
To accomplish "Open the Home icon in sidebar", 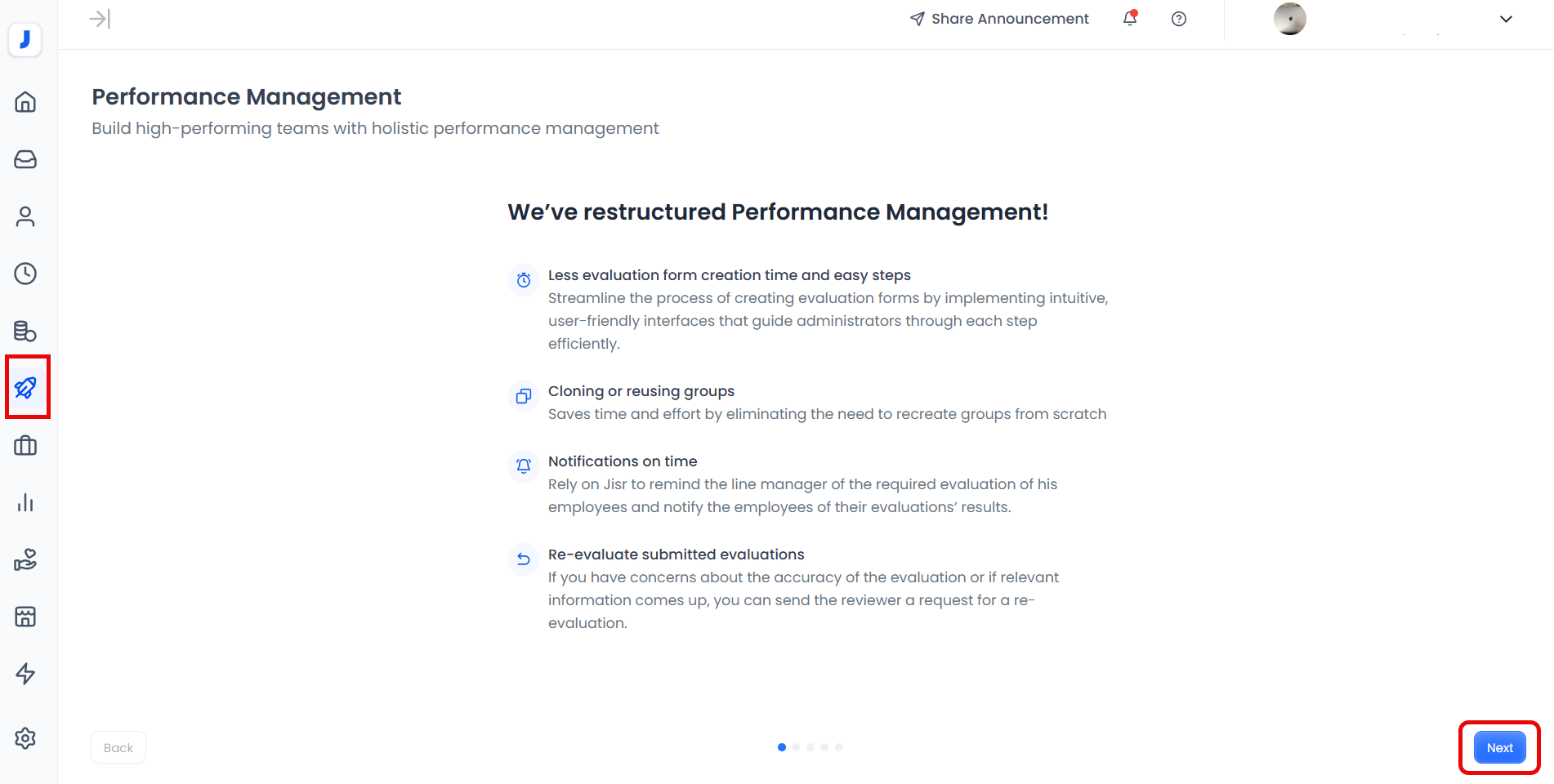I will click(25, 102).
